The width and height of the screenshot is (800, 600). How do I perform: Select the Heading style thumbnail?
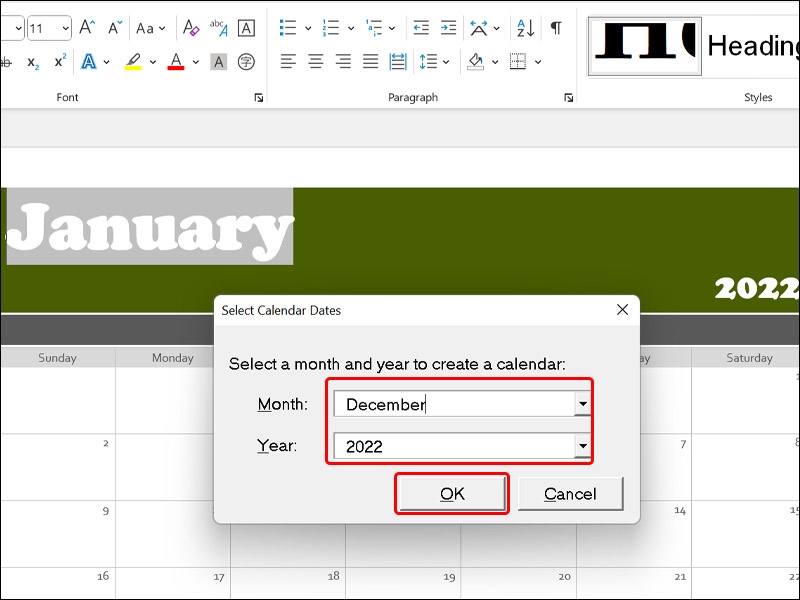(644, 46)
